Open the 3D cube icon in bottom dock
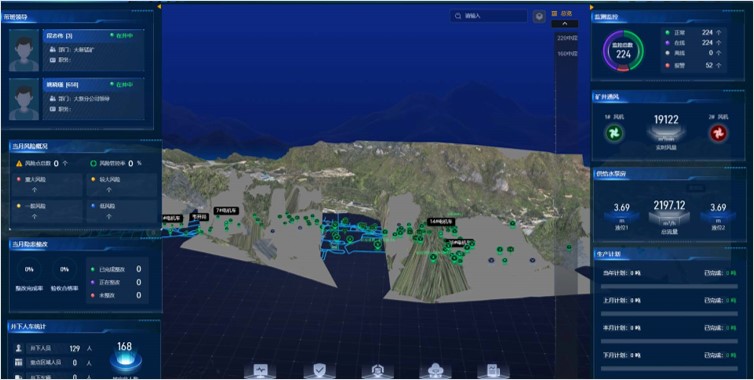The image size is (754, 380). (x=378, y=370)
